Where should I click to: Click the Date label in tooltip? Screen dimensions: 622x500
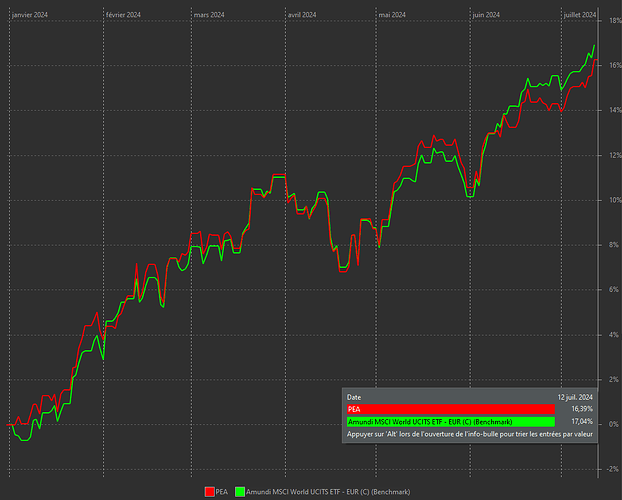point(354,397)
